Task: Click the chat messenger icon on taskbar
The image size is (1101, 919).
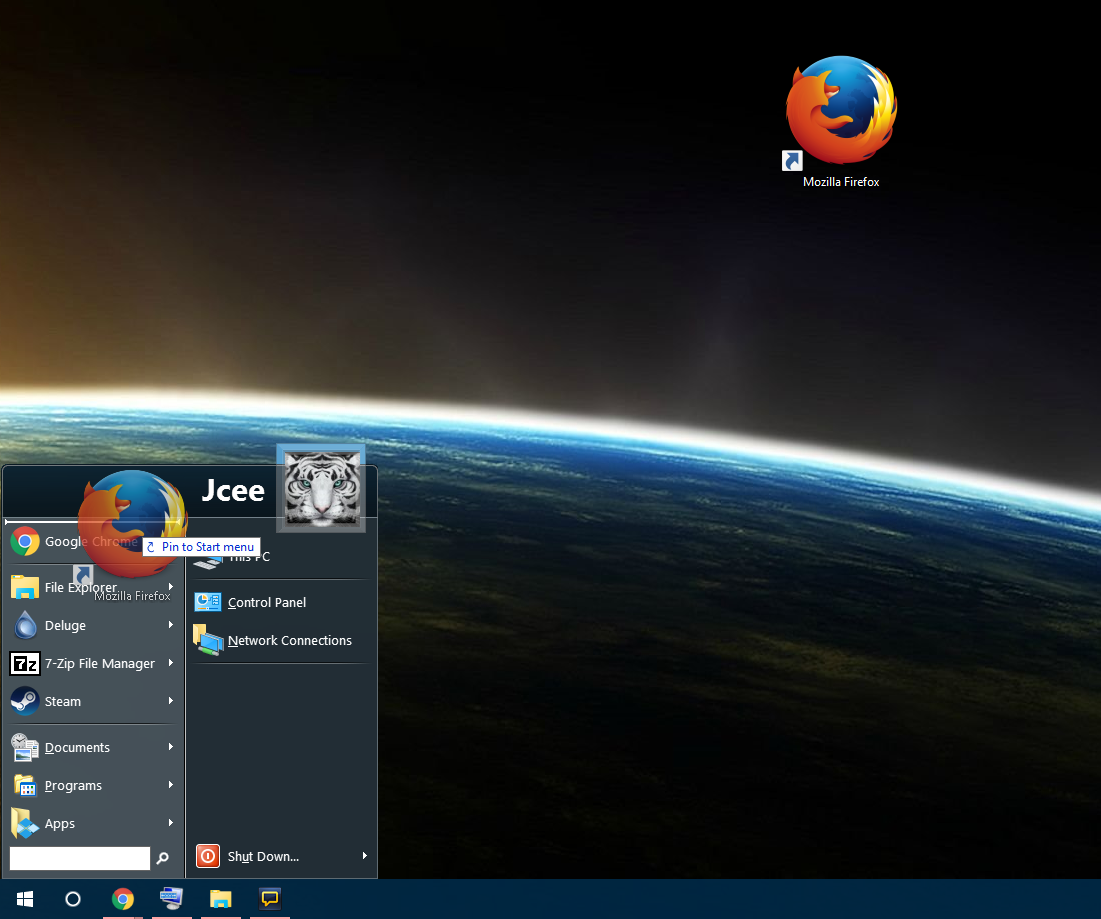Action: [x=269, y=899]
